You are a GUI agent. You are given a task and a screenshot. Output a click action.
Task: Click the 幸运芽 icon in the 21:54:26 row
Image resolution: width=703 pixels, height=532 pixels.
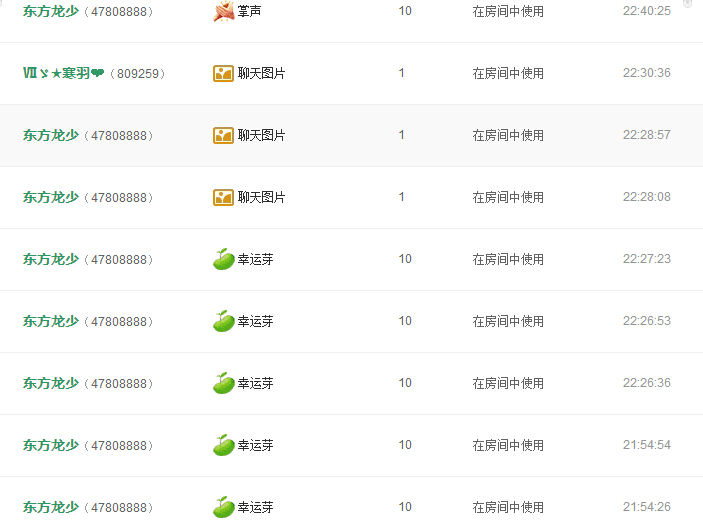[223, 507]
